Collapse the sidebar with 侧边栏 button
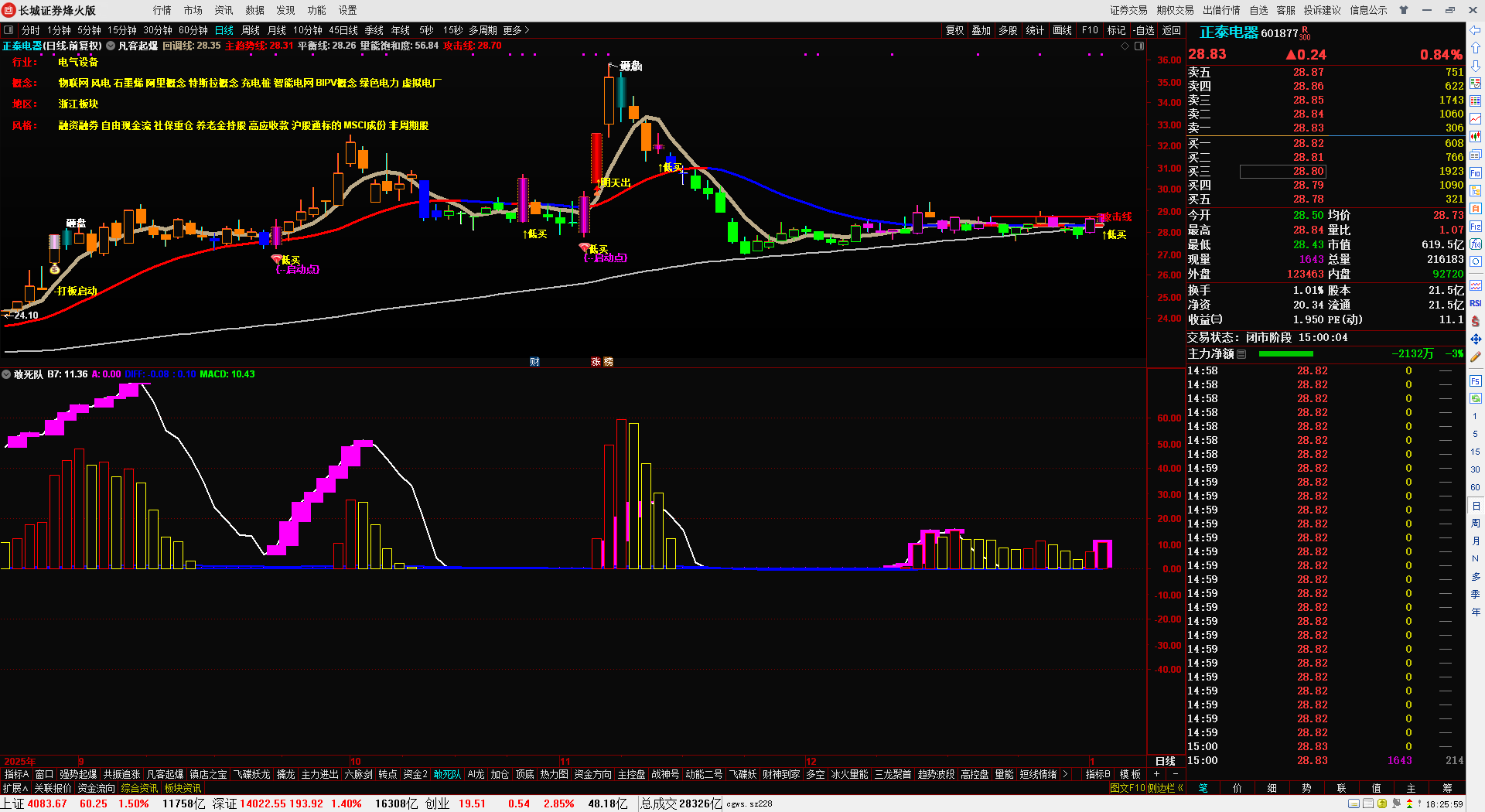This screenshot has width=1485, height=812. coord(1166,788)
